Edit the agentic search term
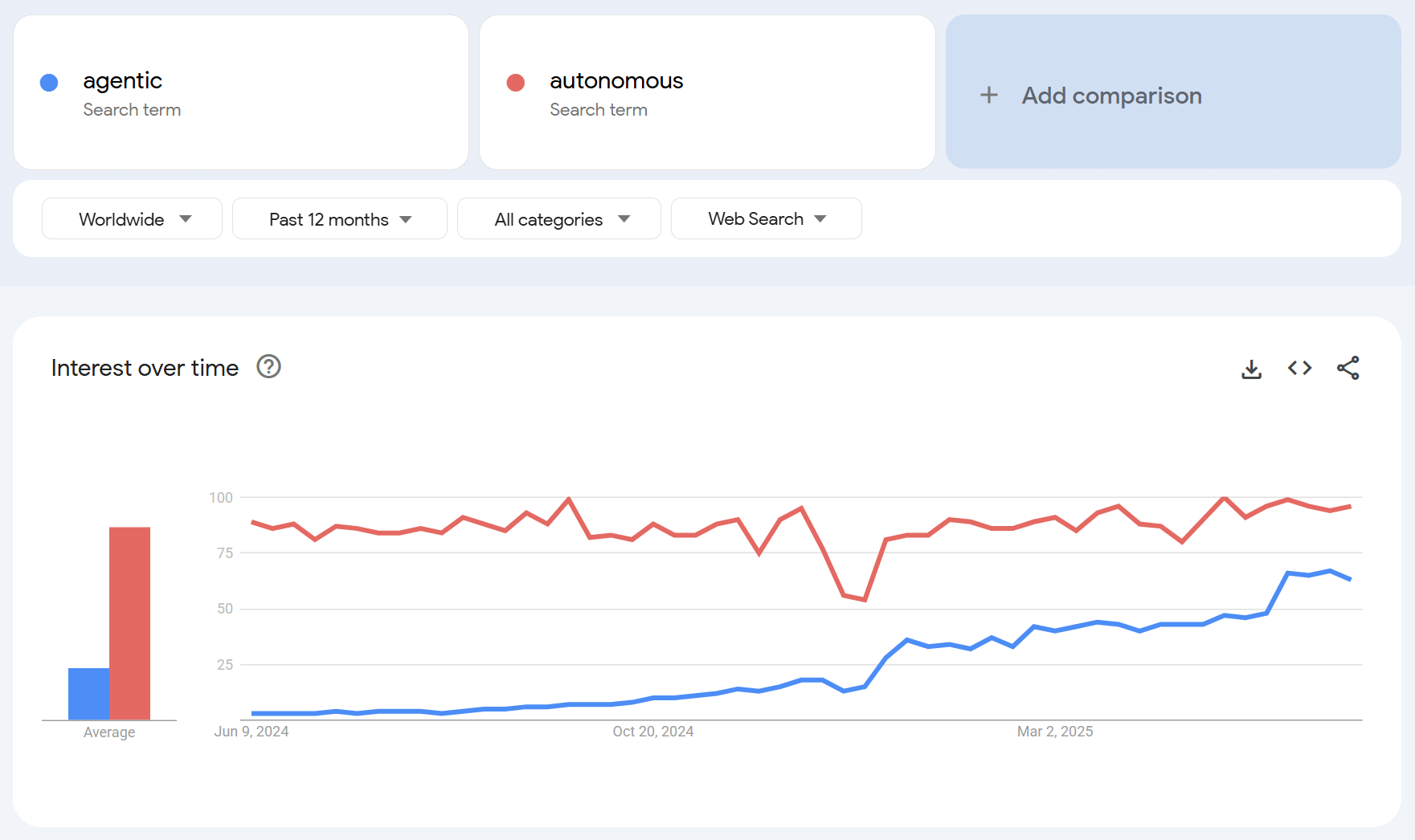Screen dimensions: 1415x840 tap(241, 92)
